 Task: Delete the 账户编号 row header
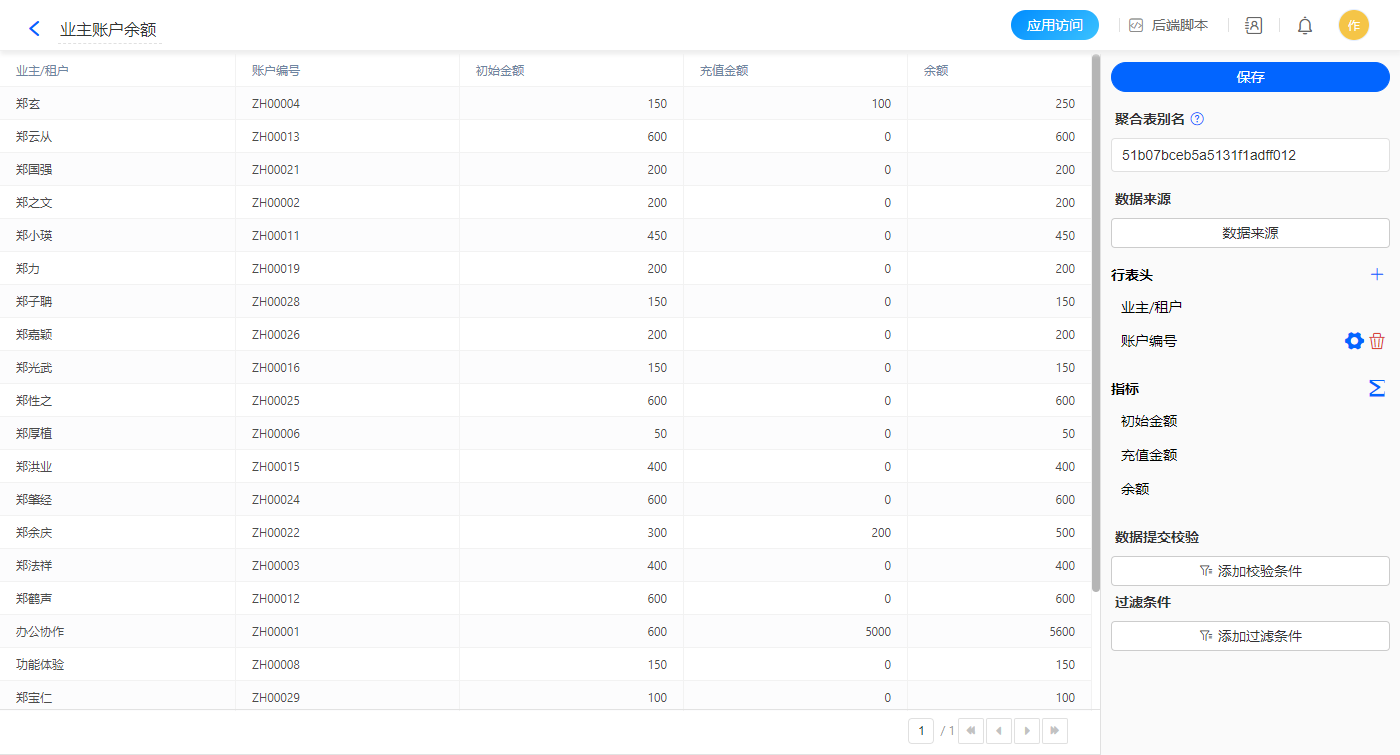point(1377,341)
